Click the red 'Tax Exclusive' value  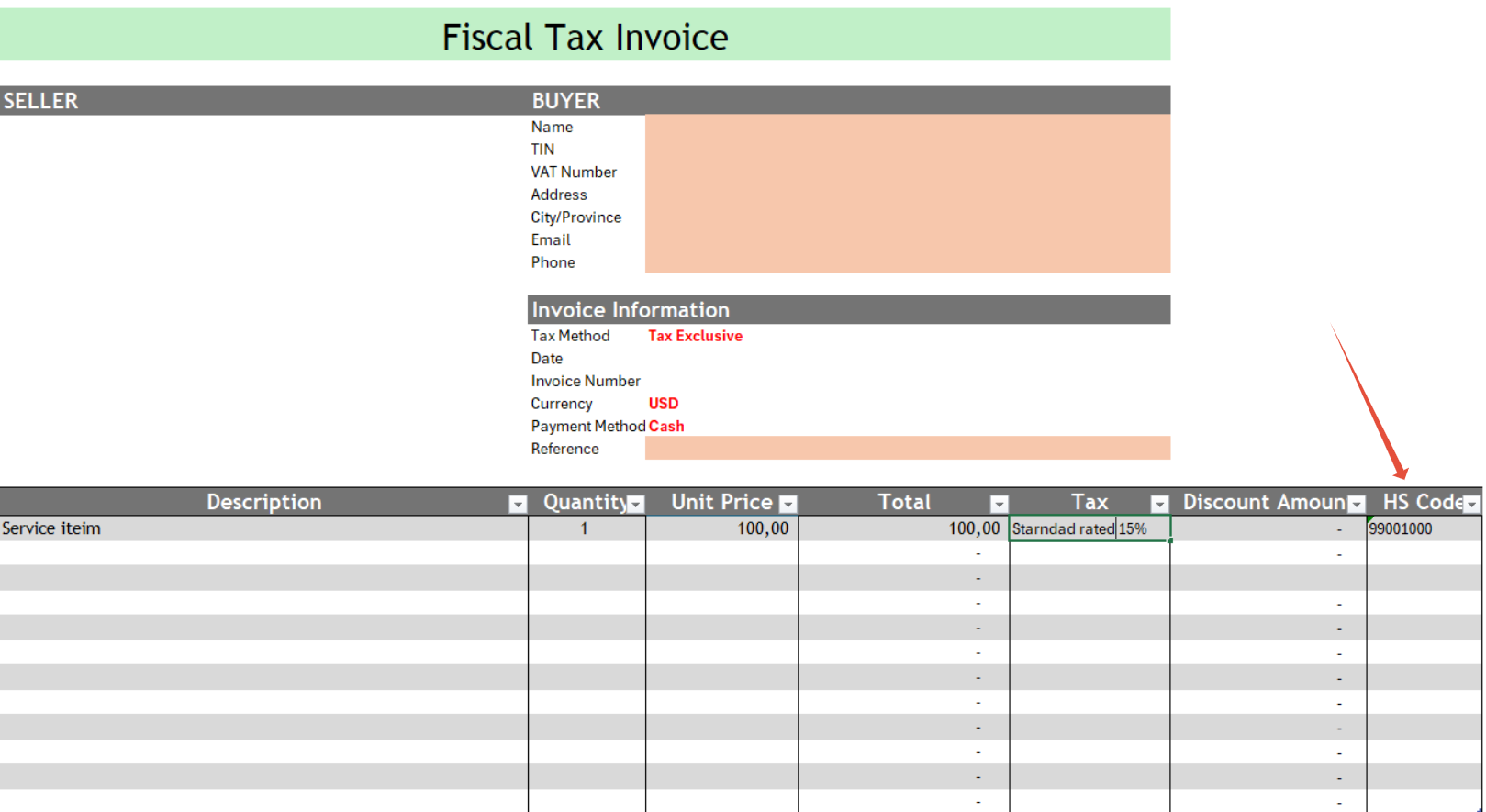695,336
